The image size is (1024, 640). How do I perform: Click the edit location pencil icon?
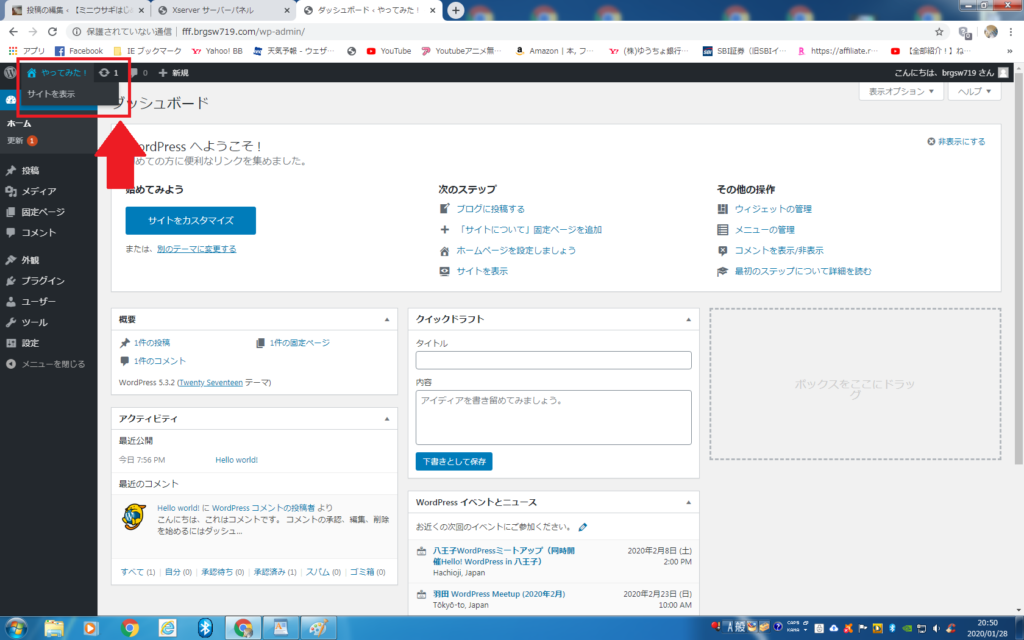pos(583,527)
